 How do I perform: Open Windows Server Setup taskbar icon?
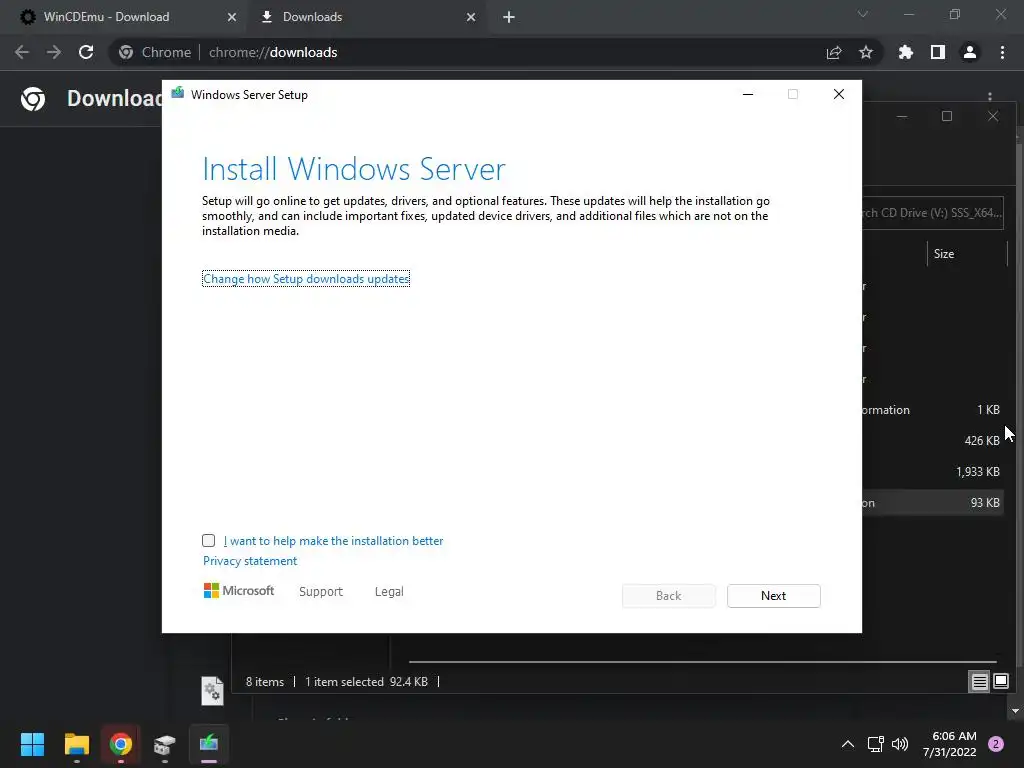209,744
